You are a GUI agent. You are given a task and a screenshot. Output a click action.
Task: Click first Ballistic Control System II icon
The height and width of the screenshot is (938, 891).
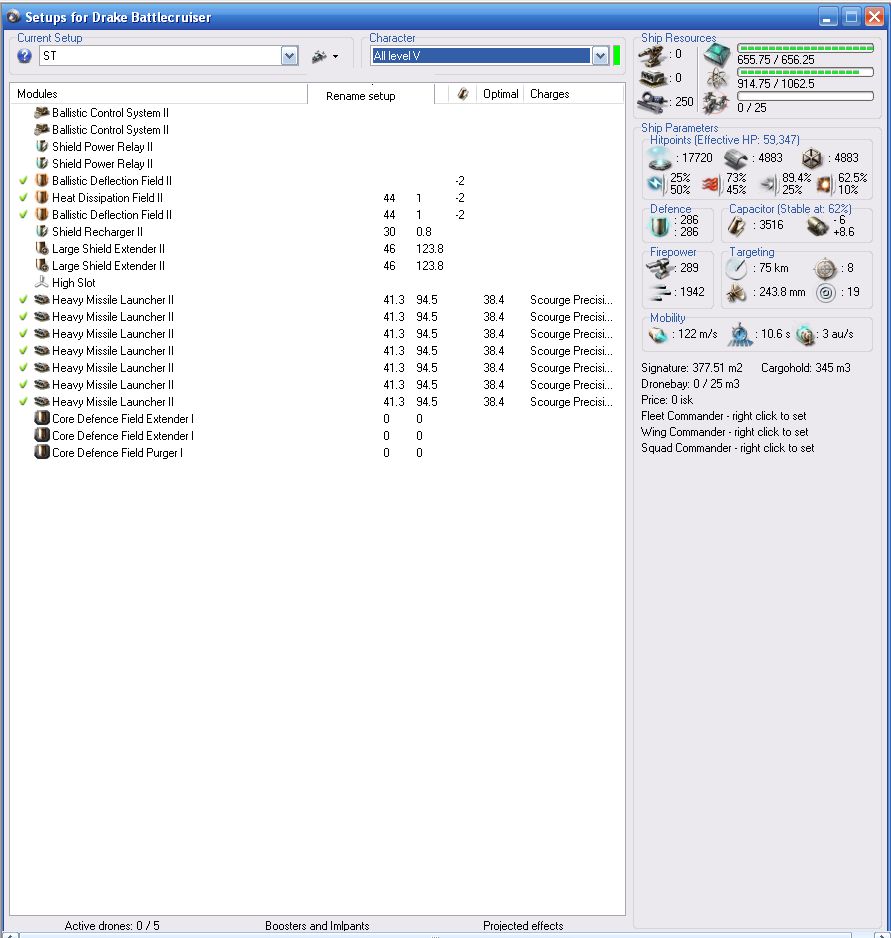click(x=42, y=112)
